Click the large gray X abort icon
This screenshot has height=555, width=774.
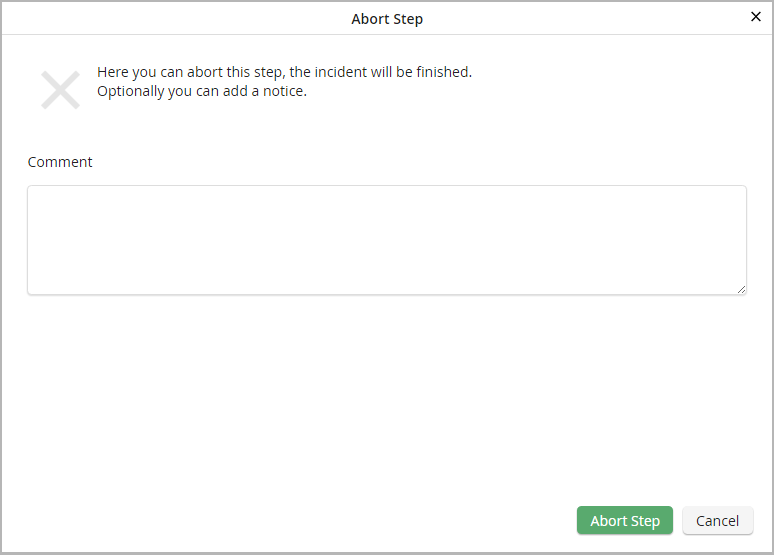60,90
